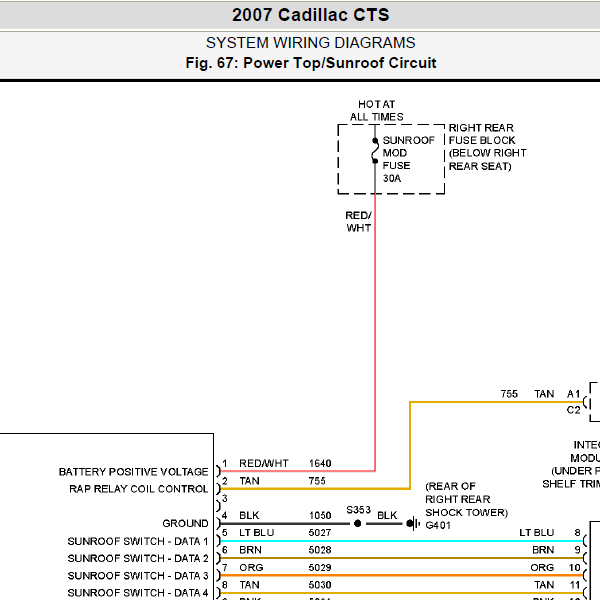Viewport: 600px width, 600px height.
Task: Select circuit number "5027"
Action: 320,533
